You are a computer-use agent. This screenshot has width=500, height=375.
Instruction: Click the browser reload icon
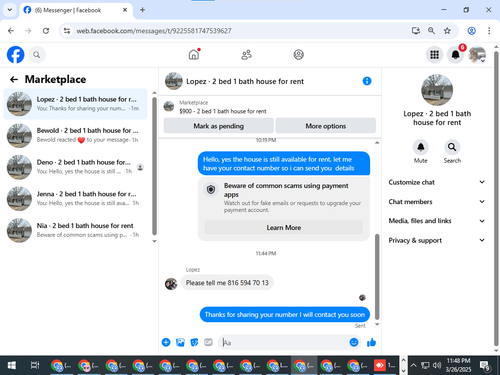pyautogui.click(x=46, y=31)
